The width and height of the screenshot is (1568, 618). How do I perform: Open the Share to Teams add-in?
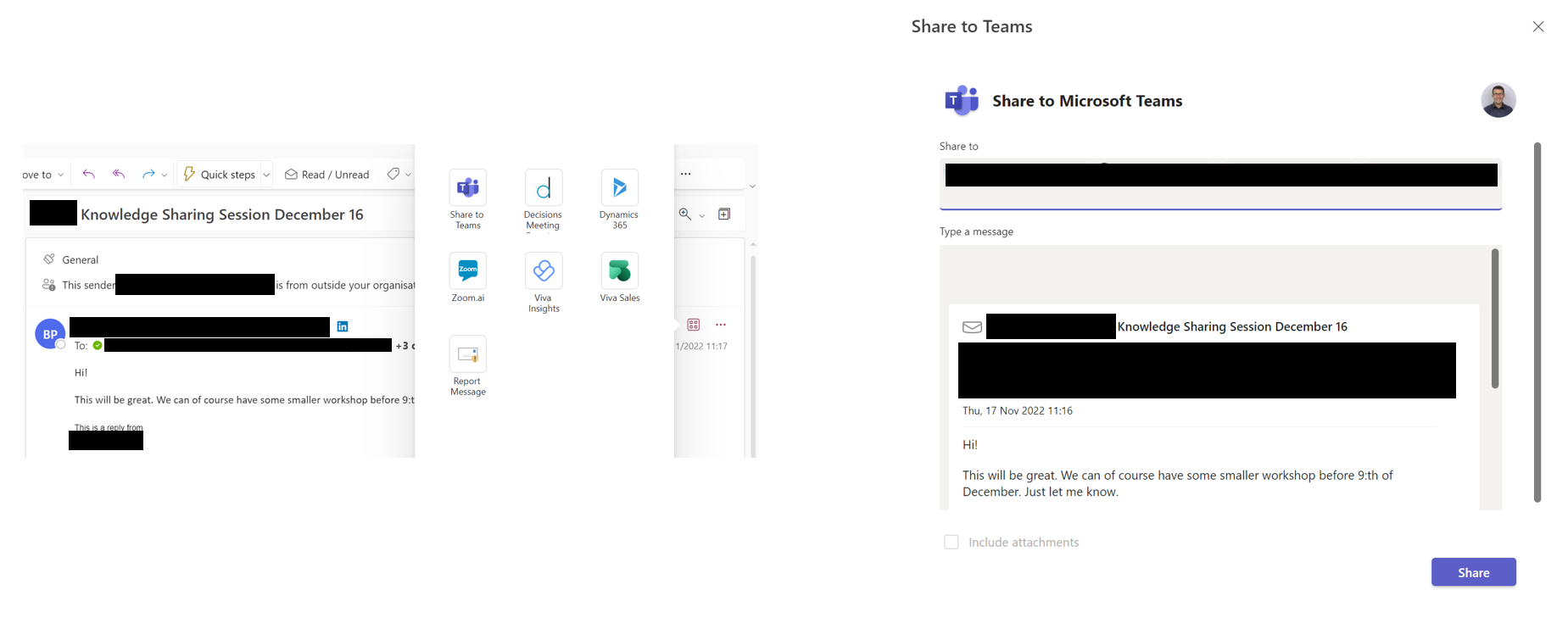[x=467, y=188]
